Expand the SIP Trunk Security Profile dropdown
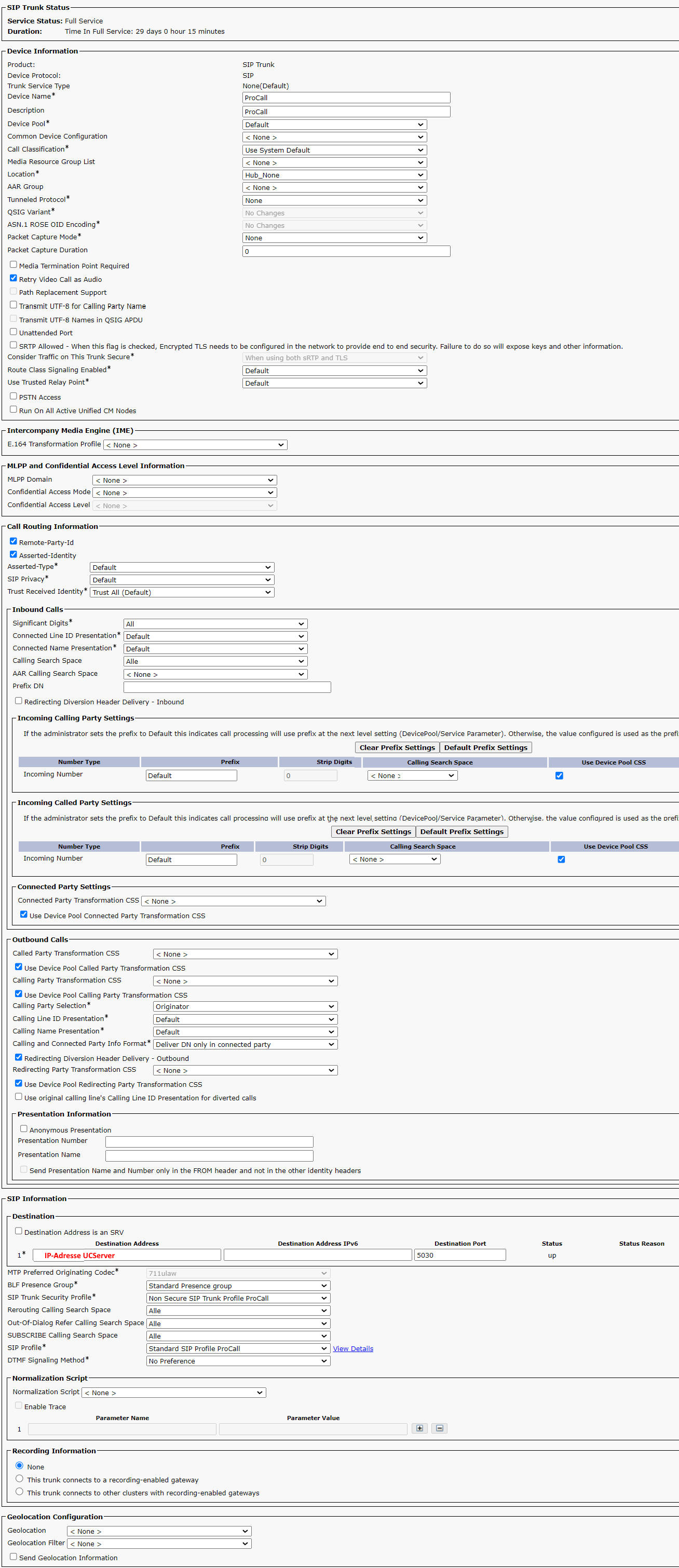The height and width of the screenshot is (1568, 679). [238, 1298]
